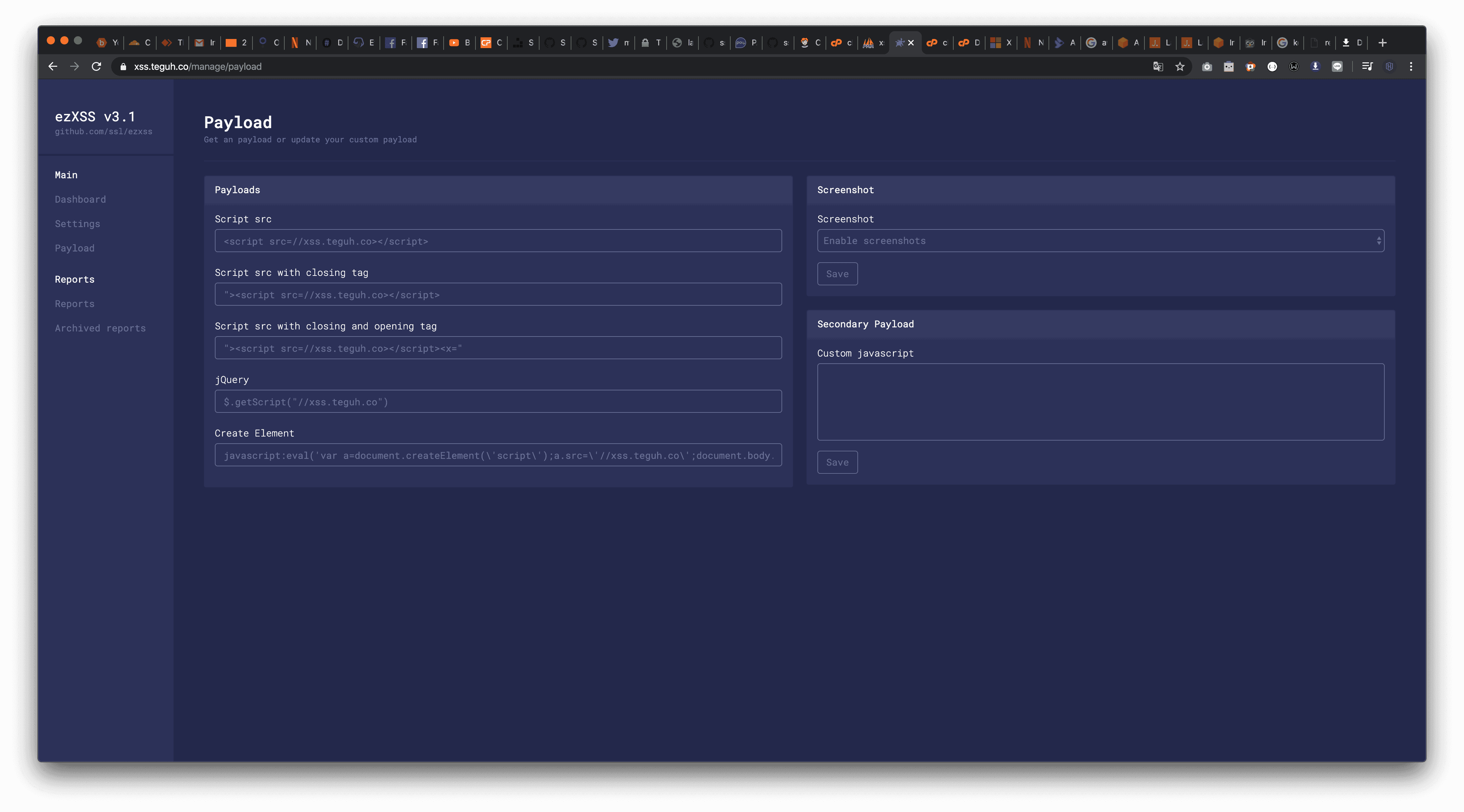The height and width of the screenshot is (812, 1464).
Task: Open the Chrome three-dot menu
Action: tap(1411, 66)
